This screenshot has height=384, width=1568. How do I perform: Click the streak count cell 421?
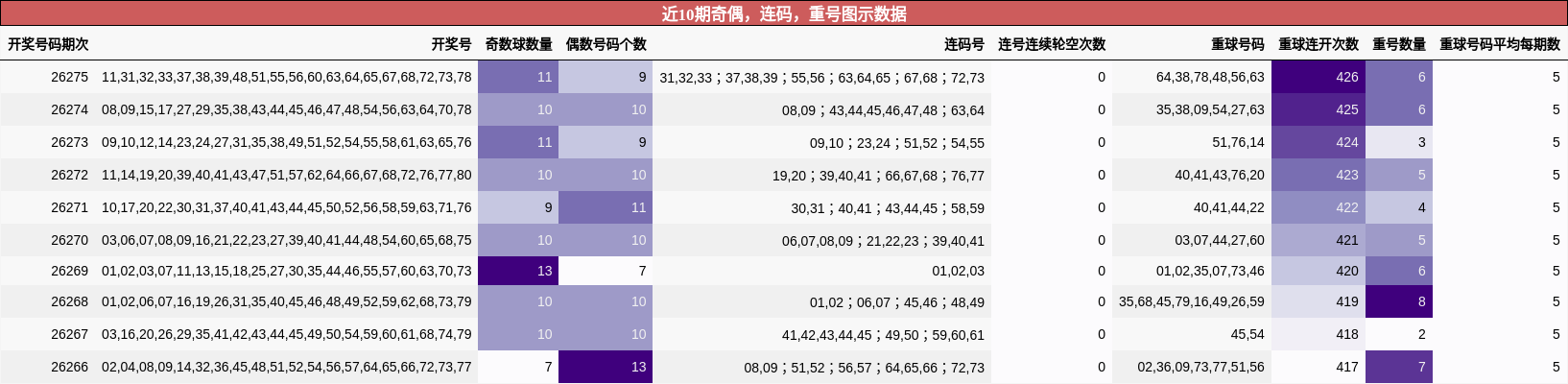[x=1319, y=240]
